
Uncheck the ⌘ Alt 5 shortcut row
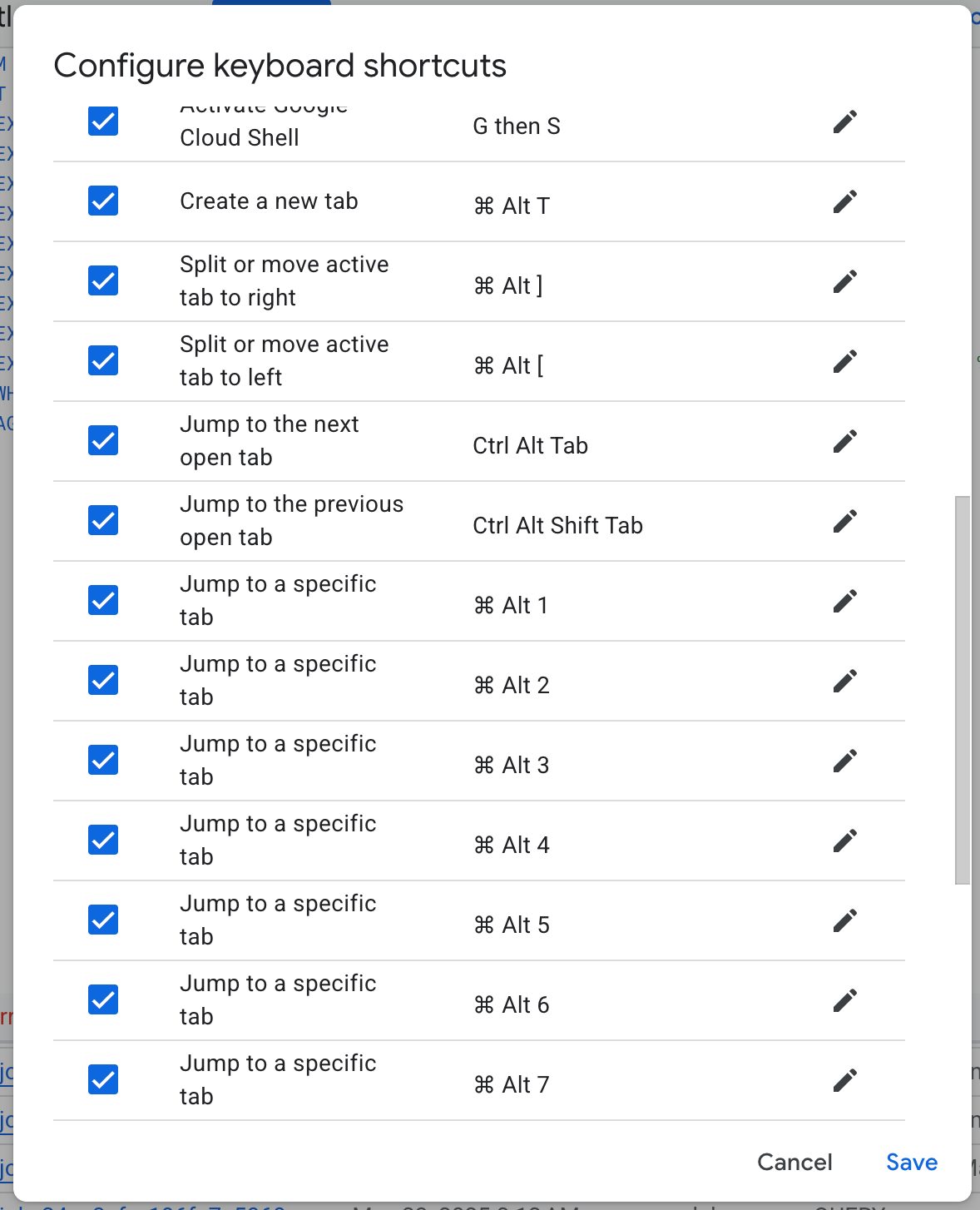point(103,920)
